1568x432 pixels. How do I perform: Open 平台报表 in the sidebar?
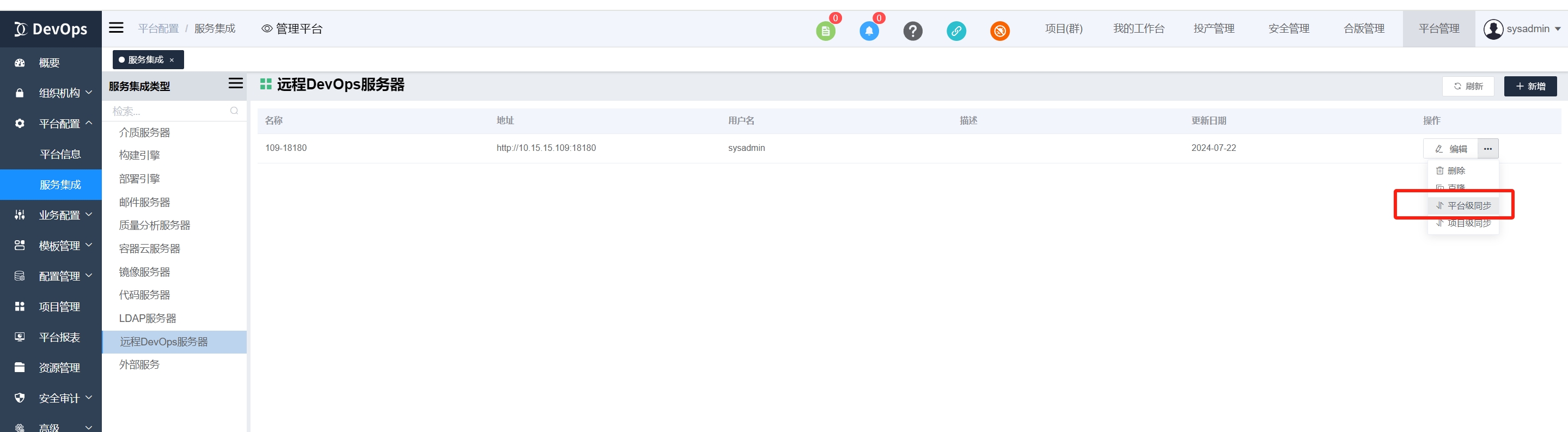[51, 337]
